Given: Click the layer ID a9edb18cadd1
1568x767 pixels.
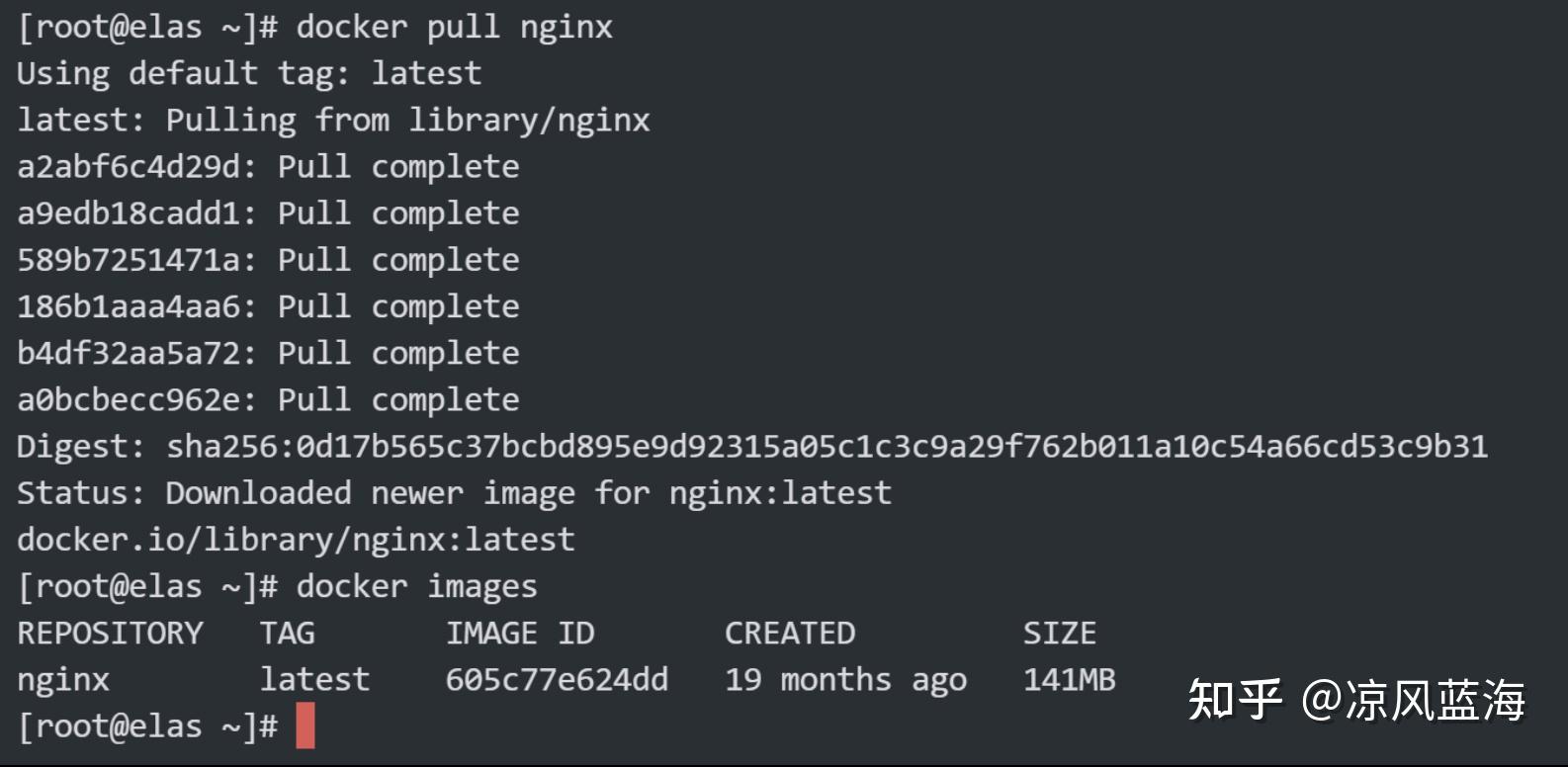Looking at the screenshot, I should pyautogui.click(x=129, y=213).
